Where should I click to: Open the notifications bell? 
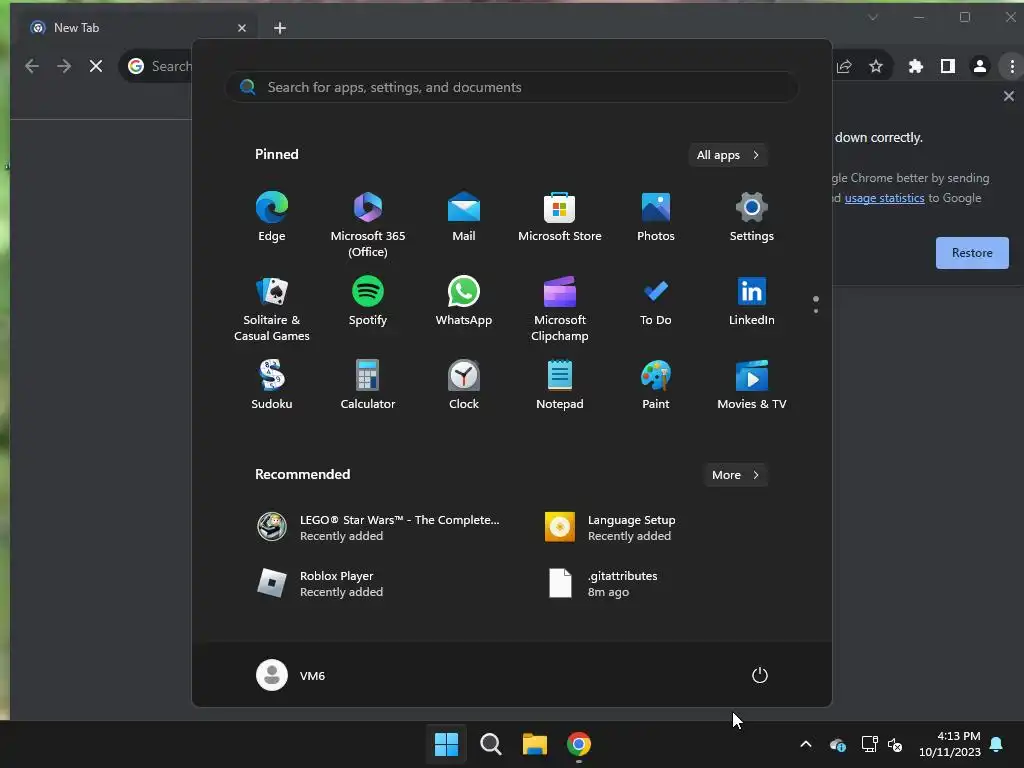[x=997, y=744]
